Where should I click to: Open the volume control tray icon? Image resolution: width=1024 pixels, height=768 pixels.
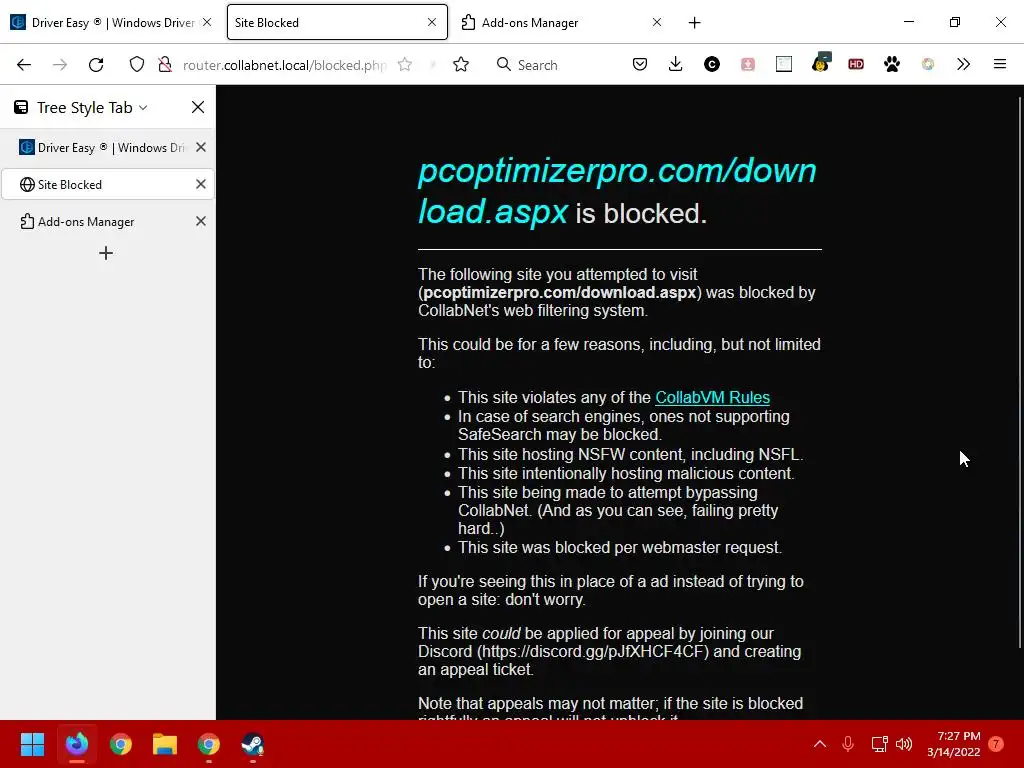point(904,744)
